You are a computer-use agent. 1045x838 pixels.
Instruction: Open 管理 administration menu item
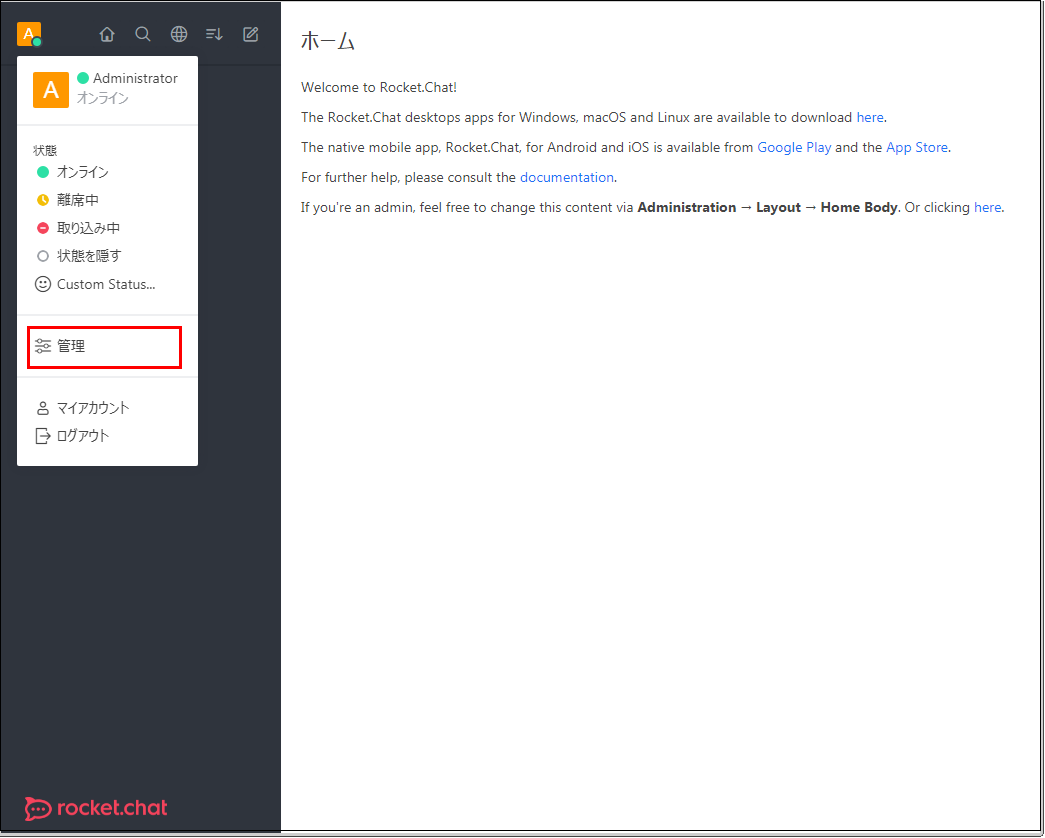105,347
